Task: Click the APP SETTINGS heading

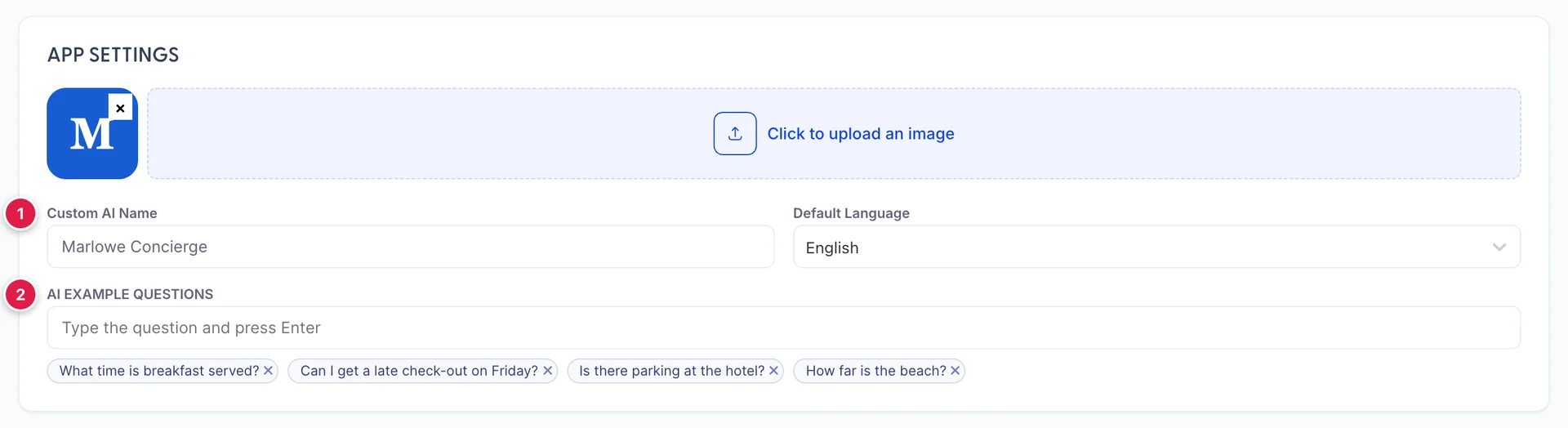Action: pyautogui.click(x=114, y=55)
